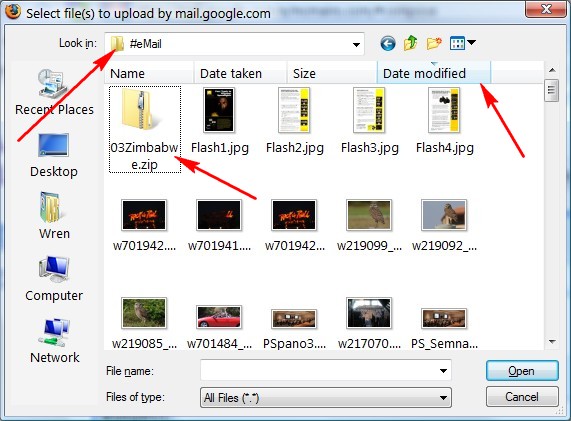Open the View menu icon
The height and width of the screenshot is (421, 571).
click(457, 43)
